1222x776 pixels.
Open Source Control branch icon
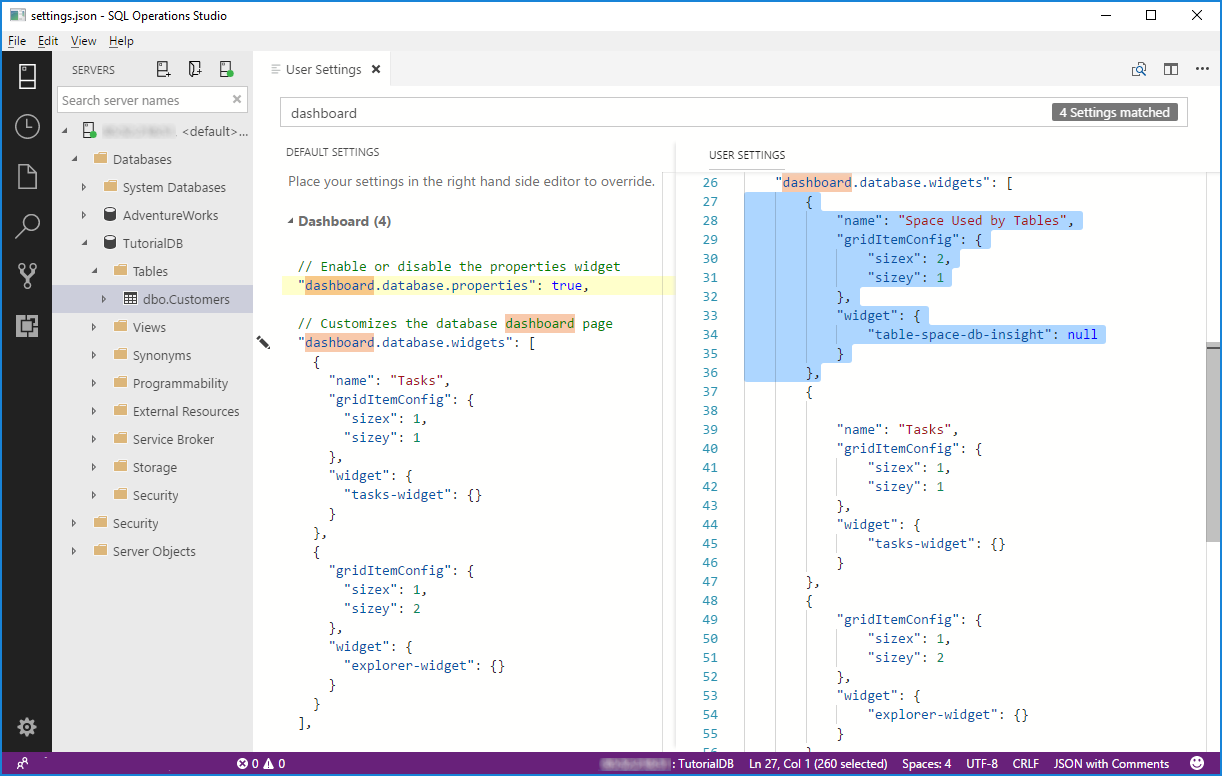click(27, 276)
